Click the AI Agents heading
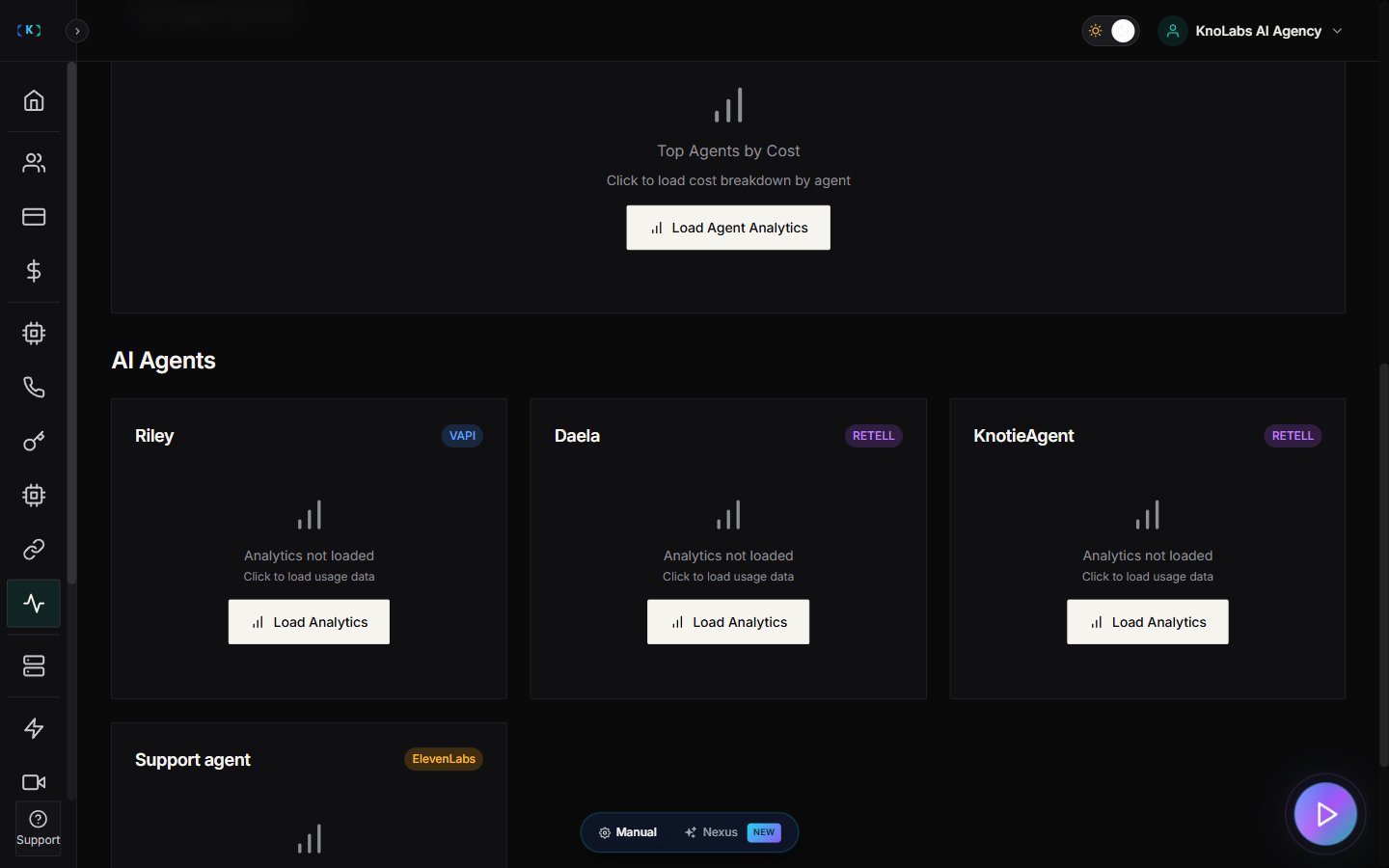The width and height of the screenshot is (1389, 868). pos(164,361)
